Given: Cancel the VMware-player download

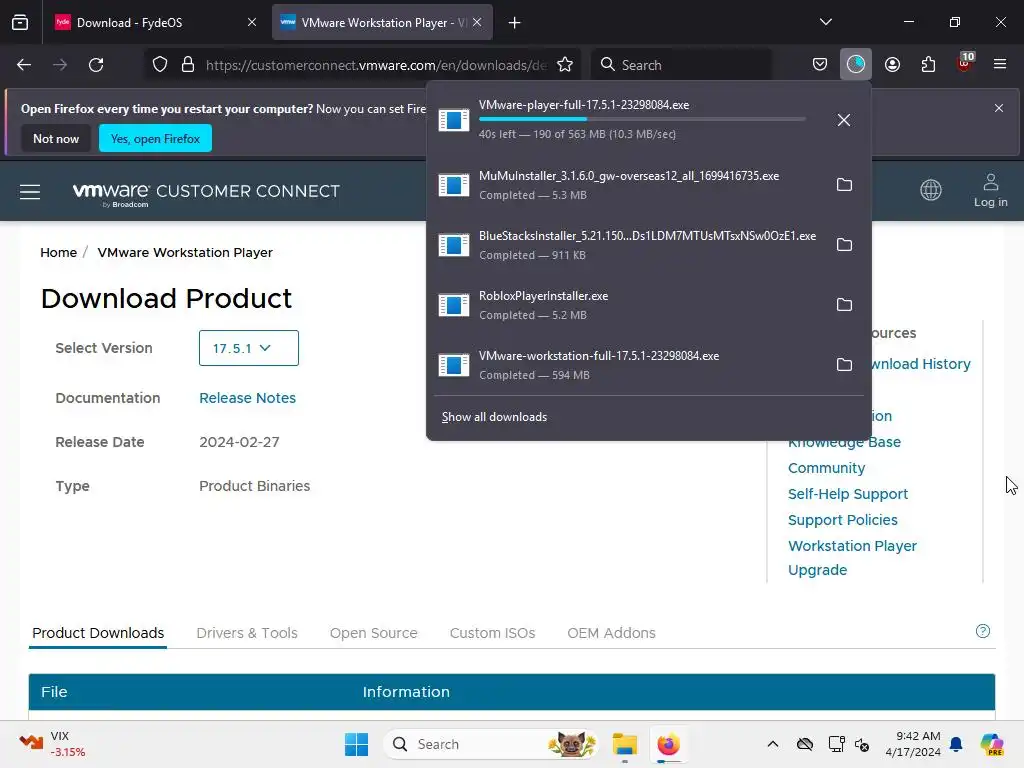Looking at the screenshot, I should (844, 120).
